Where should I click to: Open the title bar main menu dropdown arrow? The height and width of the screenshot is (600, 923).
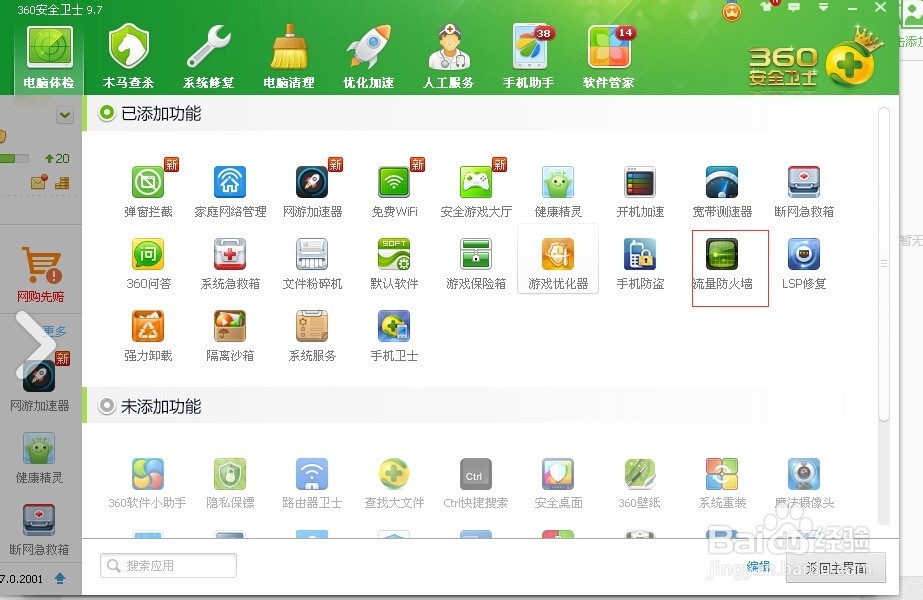824,8
